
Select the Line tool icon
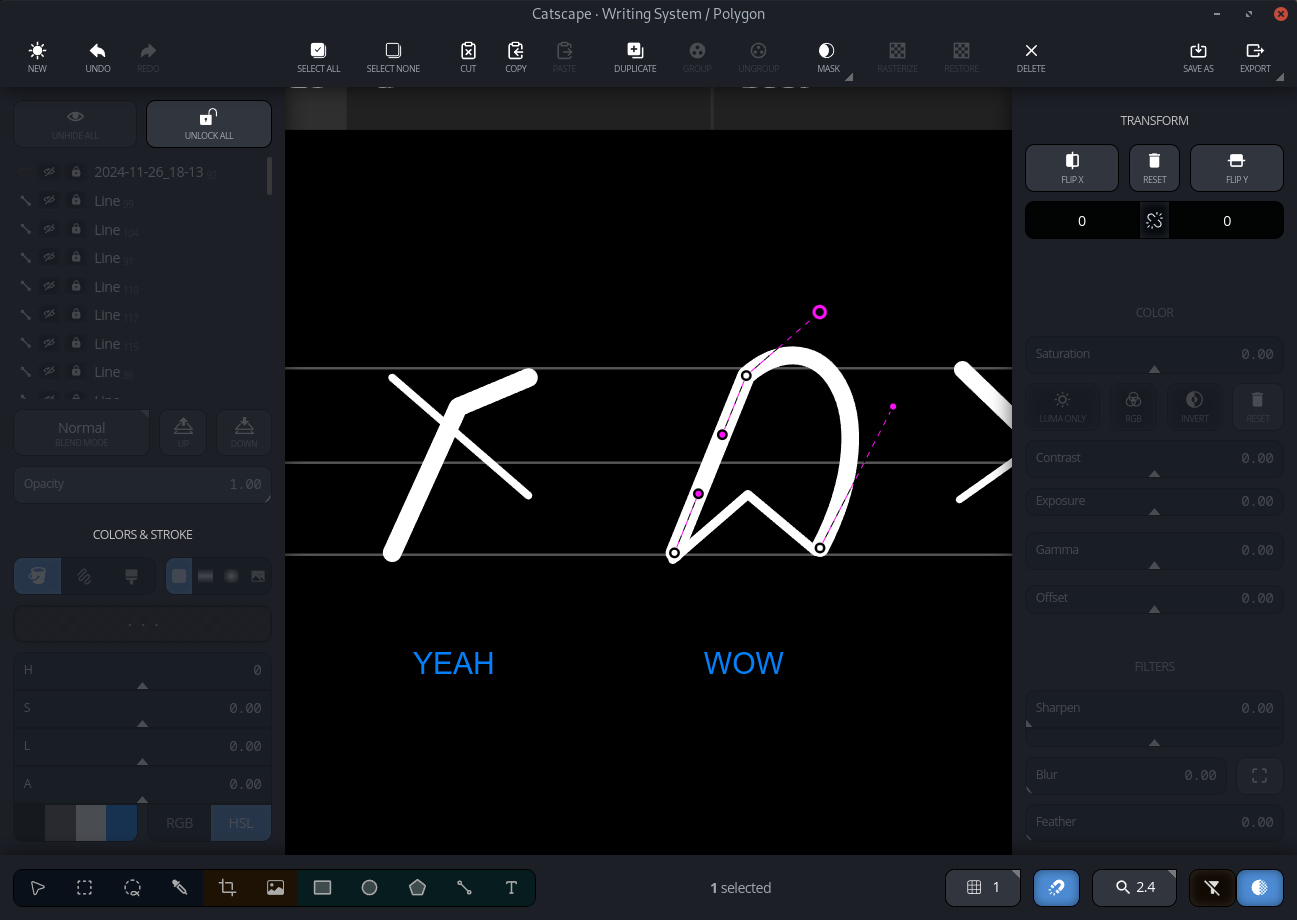464,887
